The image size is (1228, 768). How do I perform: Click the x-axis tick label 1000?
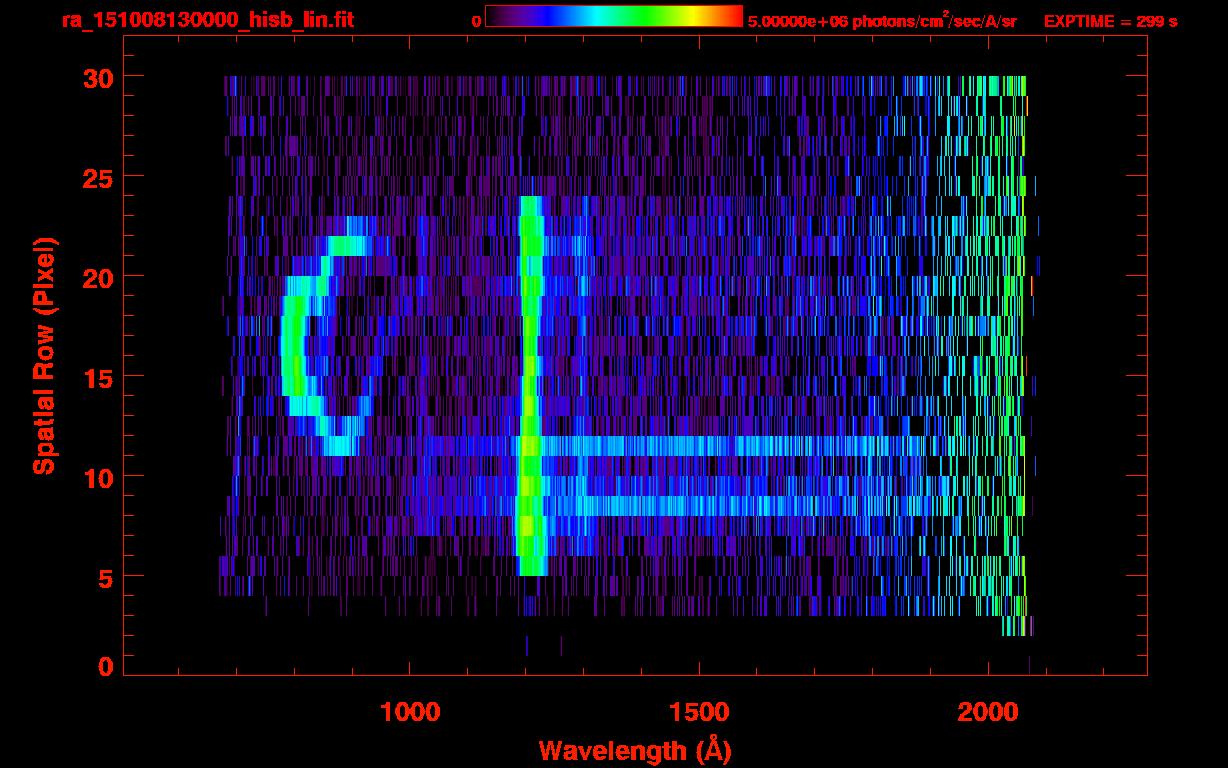point(410,712)
